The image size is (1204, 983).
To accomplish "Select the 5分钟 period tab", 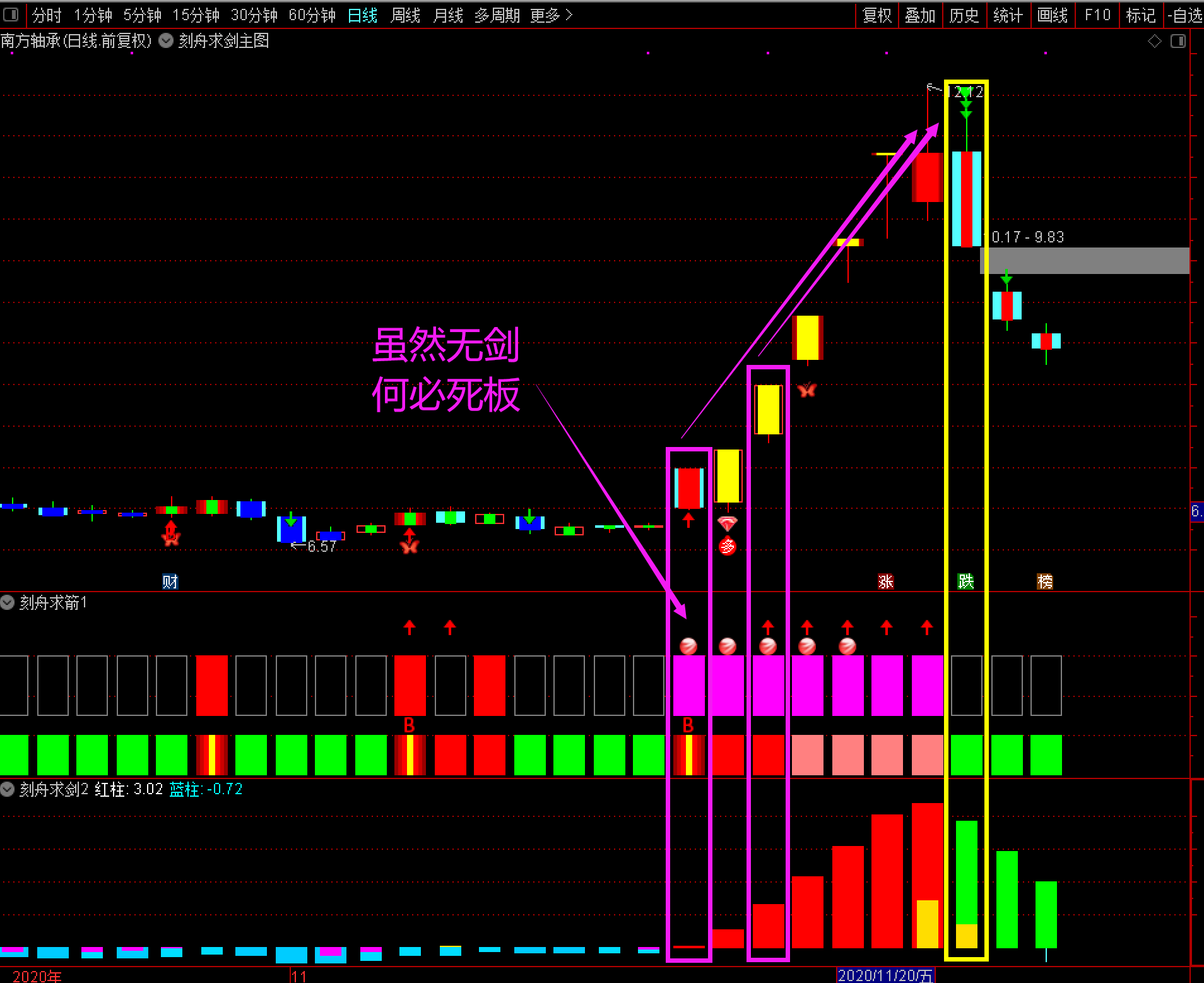I will click(142, 15).
